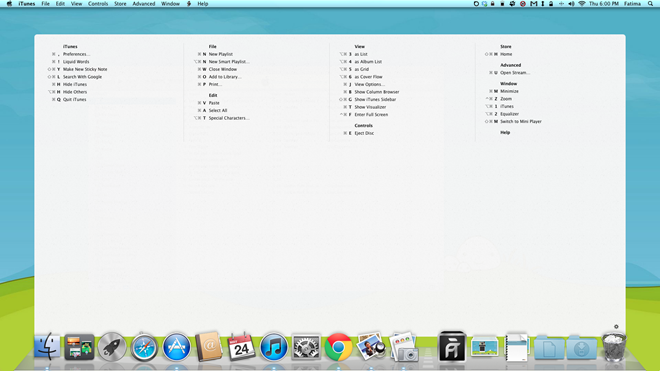Click 'Switch to Mini Player' entry
Viewport: 660px width, 371px height.
coord(521,122)
